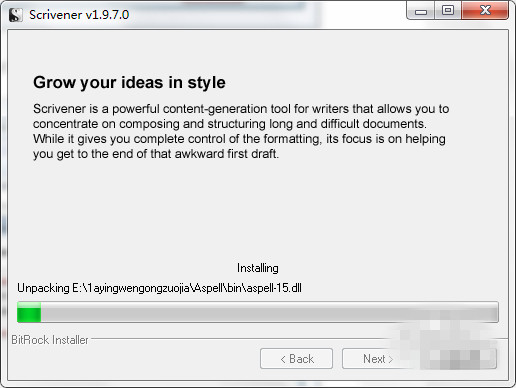The height and width of the screenshot is (388, 516).
Task: Click the Scrivener description paragraph
Action: [x=241, y=131]
